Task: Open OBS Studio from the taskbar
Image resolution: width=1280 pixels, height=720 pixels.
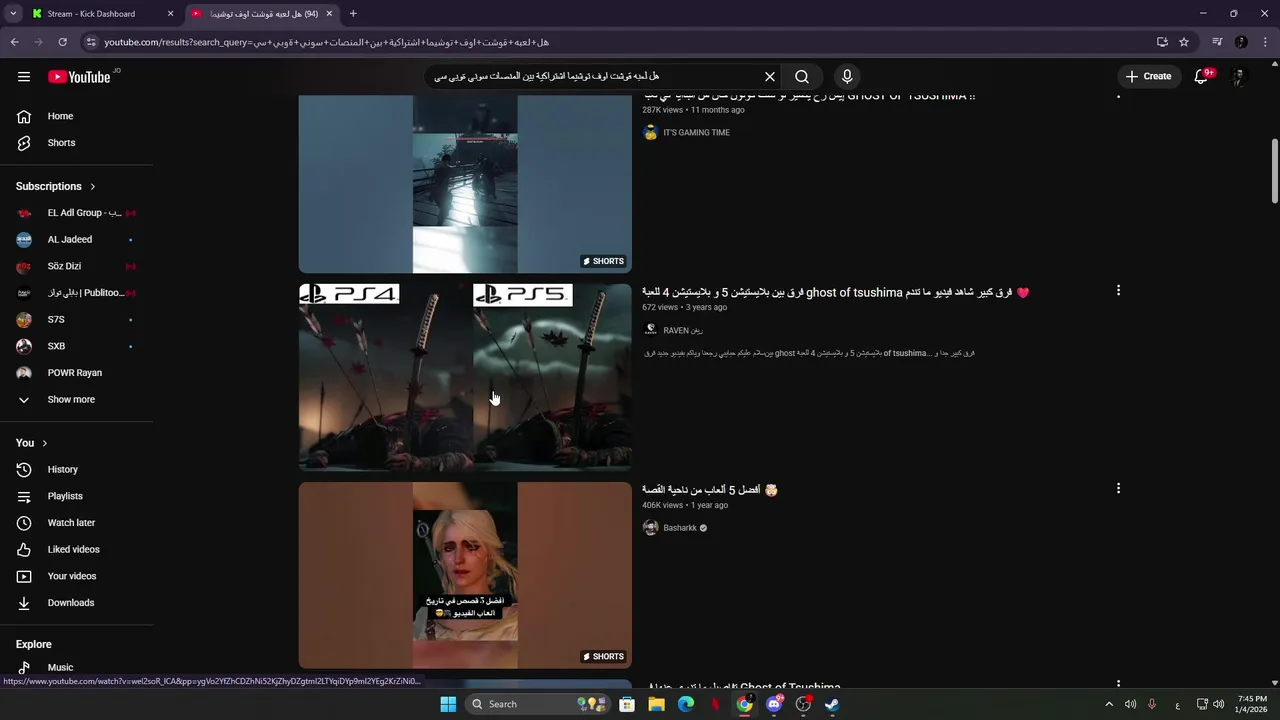Action: pos(803,704)
